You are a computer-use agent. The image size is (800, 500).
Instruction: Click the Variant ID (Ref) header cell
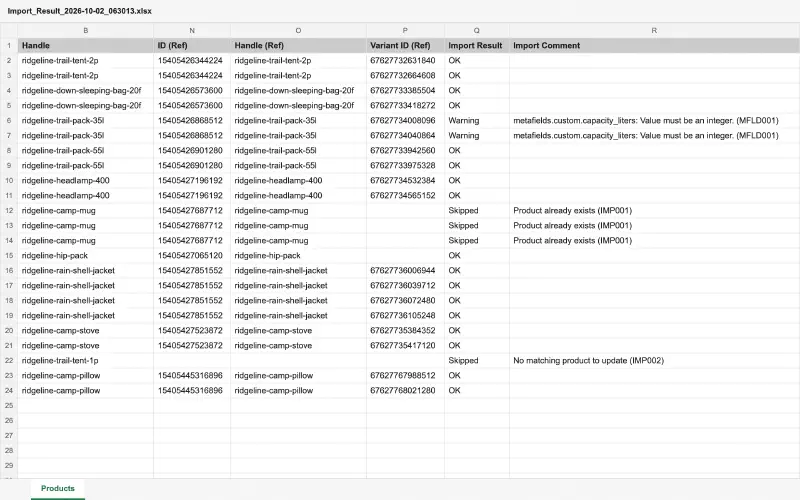point(405,45)
